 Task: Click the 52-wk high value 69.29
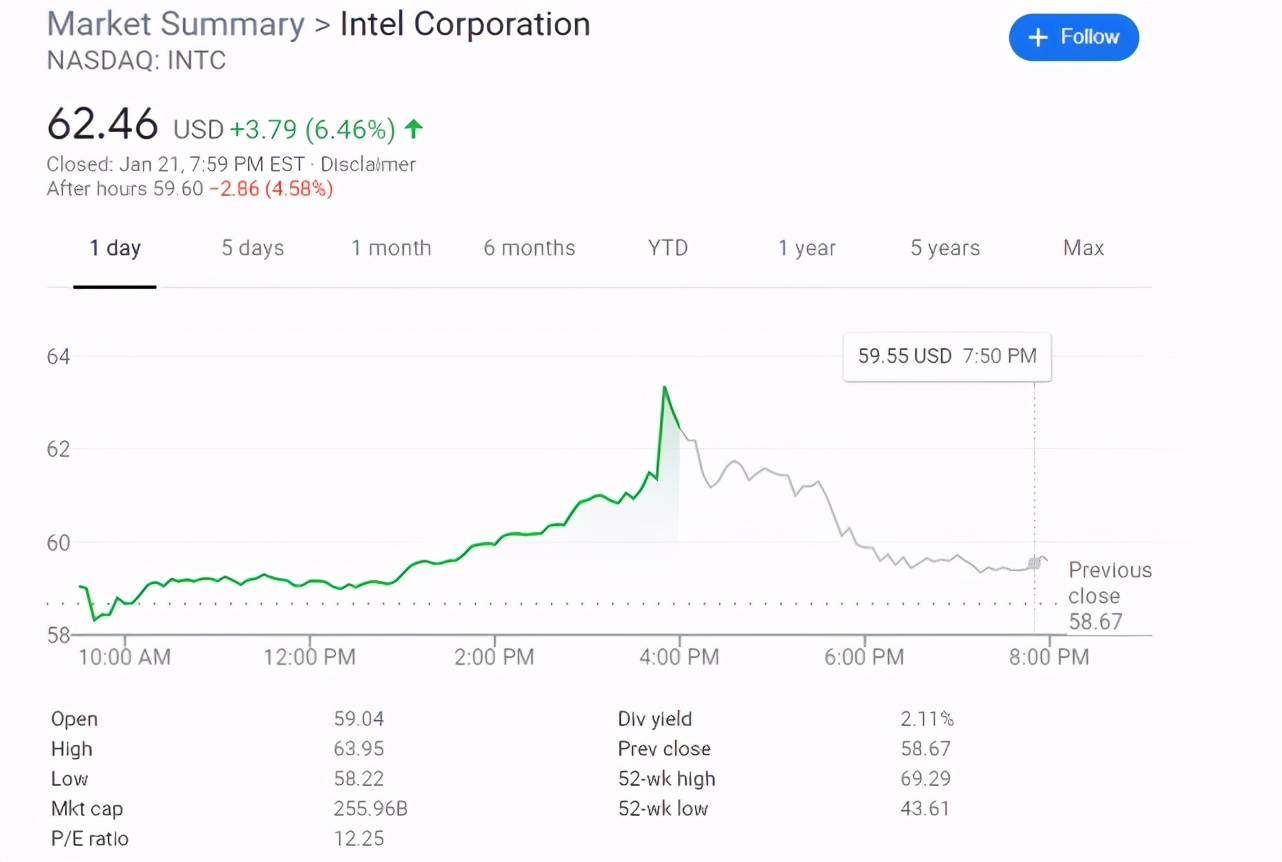click(926, 778)
